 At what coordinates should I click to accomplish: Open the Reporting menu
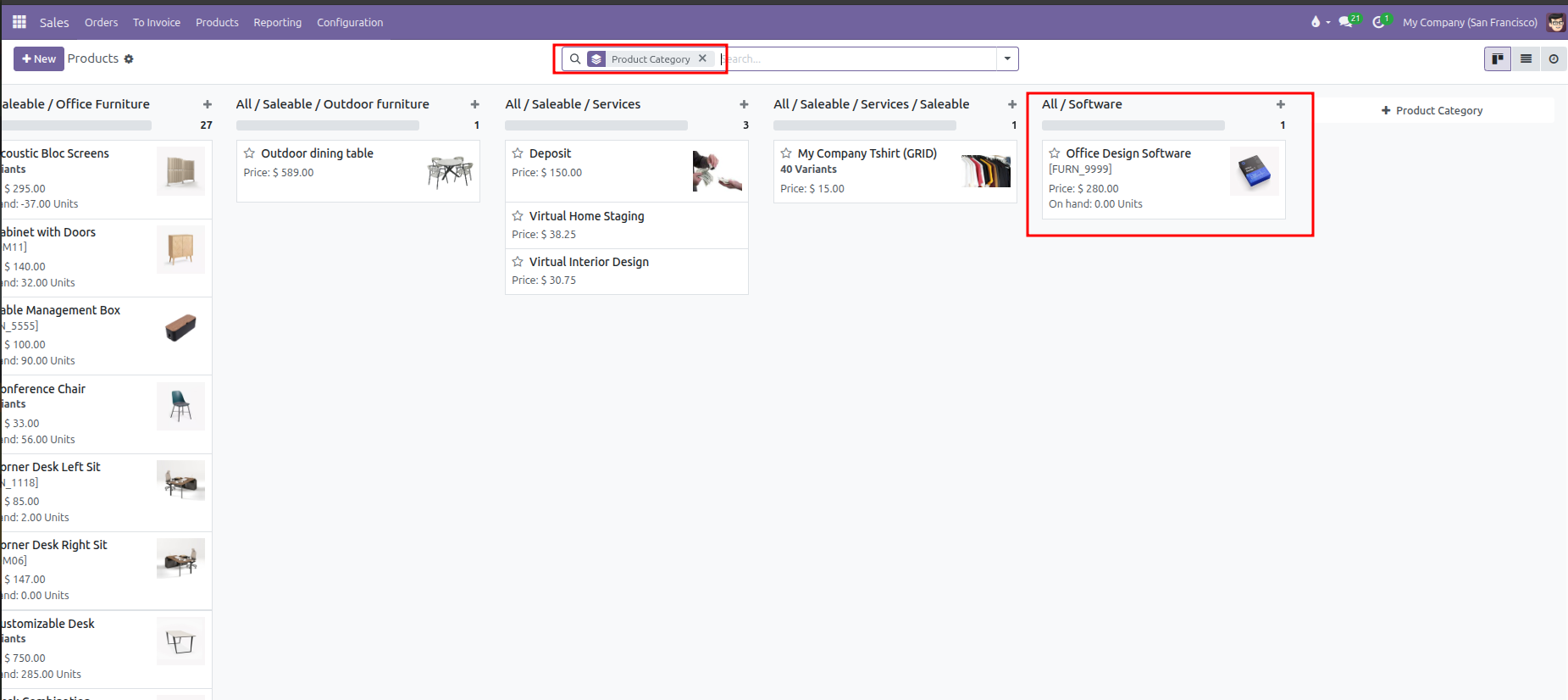pos(278,23)
